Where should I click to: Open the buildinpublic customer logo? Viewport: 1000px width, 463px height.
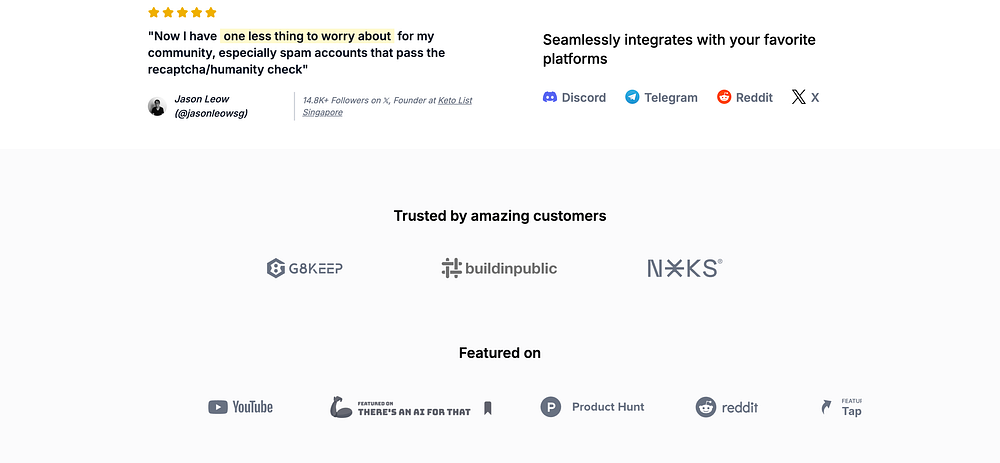pyautogui.click(x=499, y=268)
